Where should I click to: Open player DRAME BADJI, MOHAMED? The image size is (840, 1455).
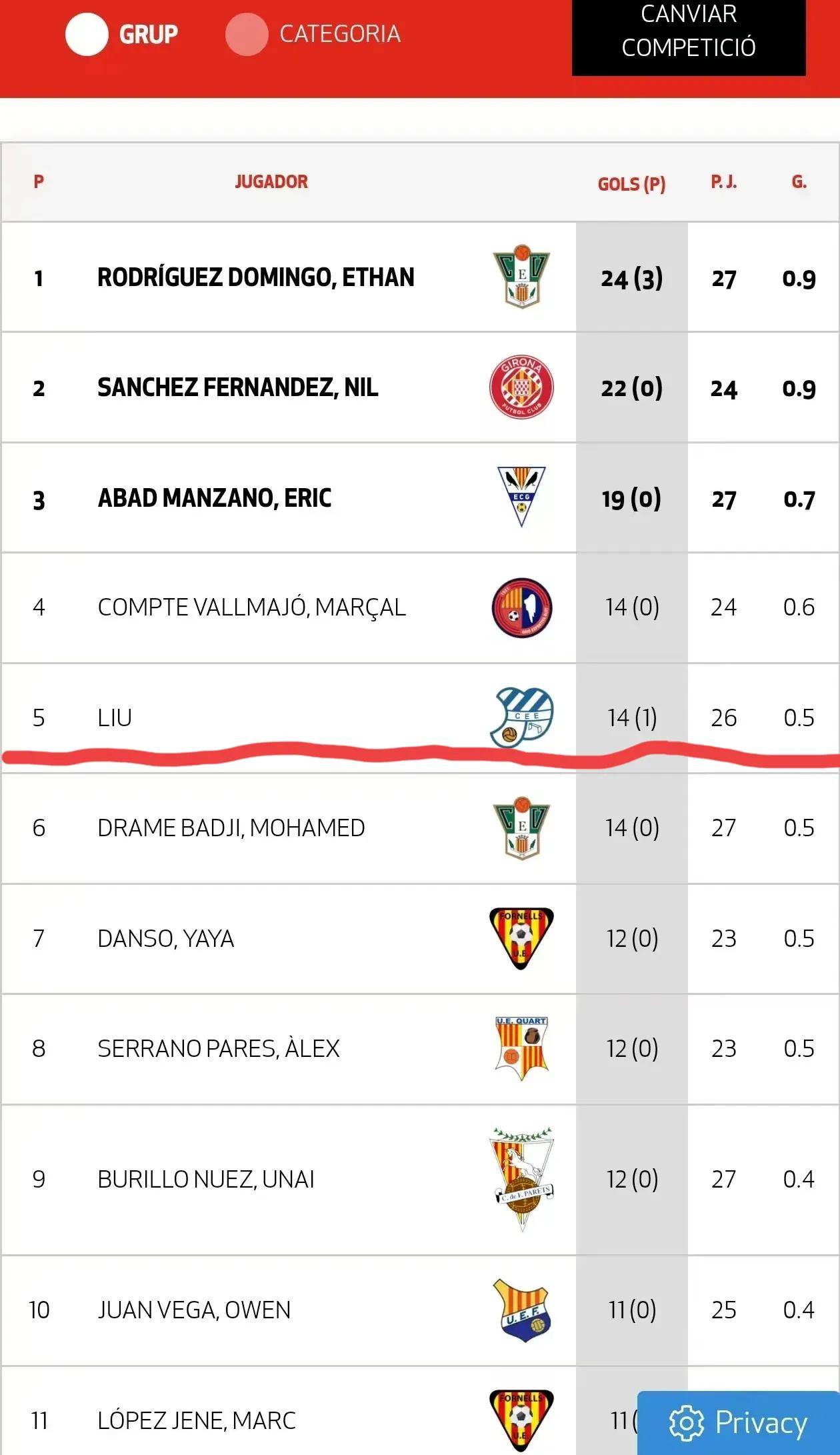[231, 828]
